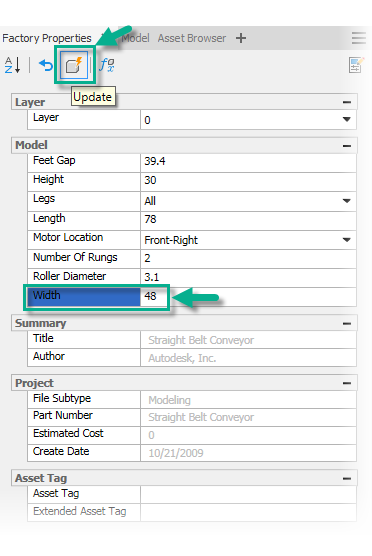This screenshot has width=372, height=556.
Task: Select the Create Date label
Action: pyautogui.click(x=84, y=452)
